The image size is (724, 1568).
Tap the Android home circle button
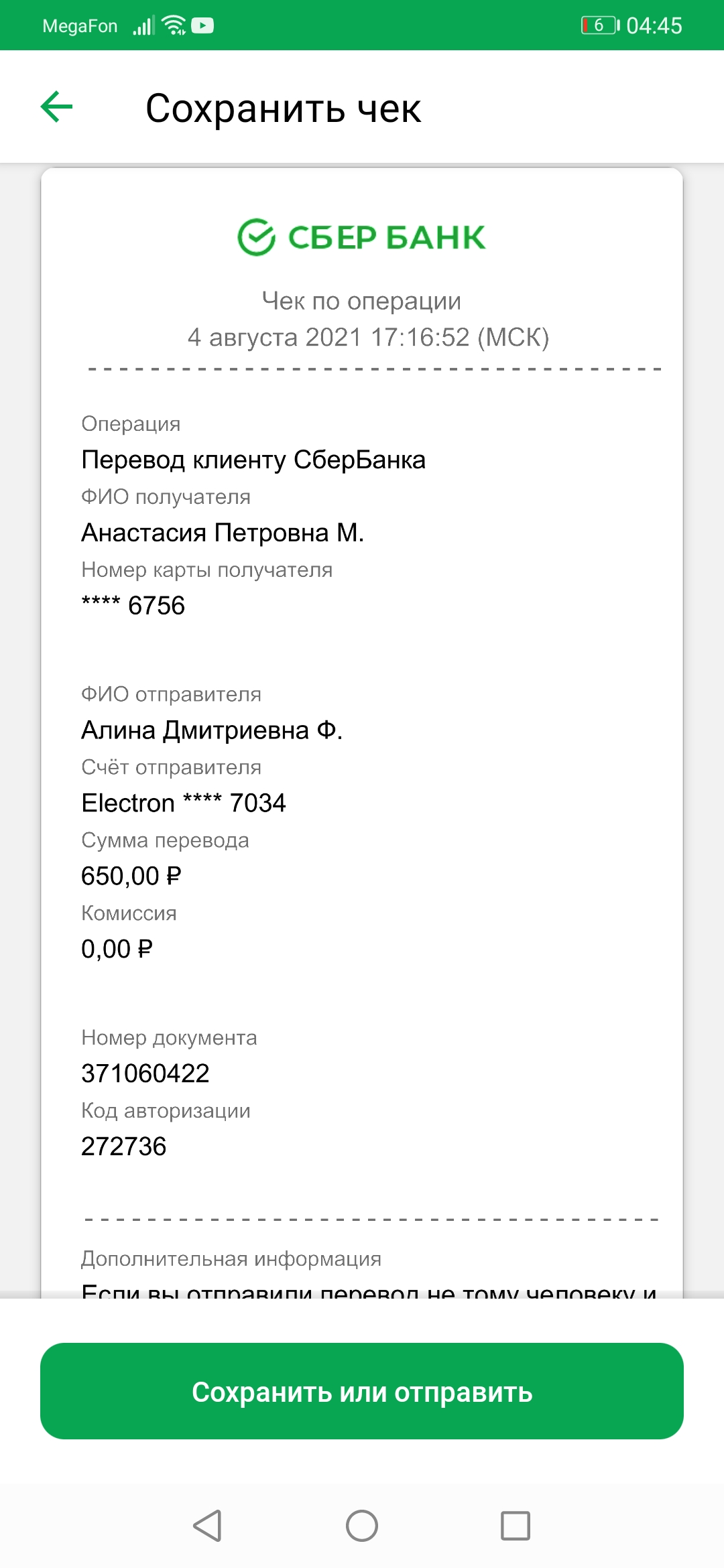[x=362, y=1526]
